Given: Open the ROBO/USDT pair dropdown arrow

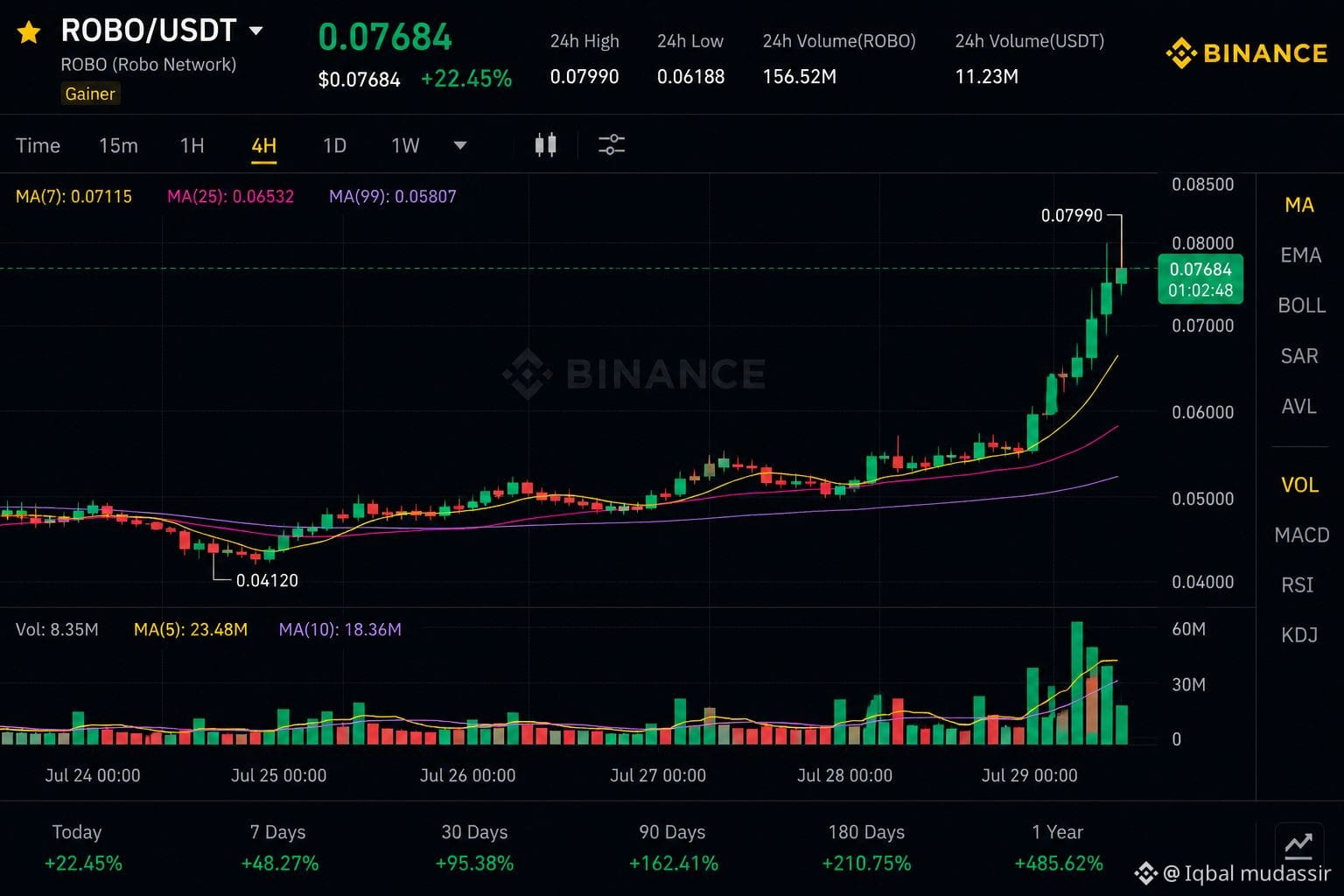Looking at the screenshot, I should pyautogui.click(x=256, y=31).
